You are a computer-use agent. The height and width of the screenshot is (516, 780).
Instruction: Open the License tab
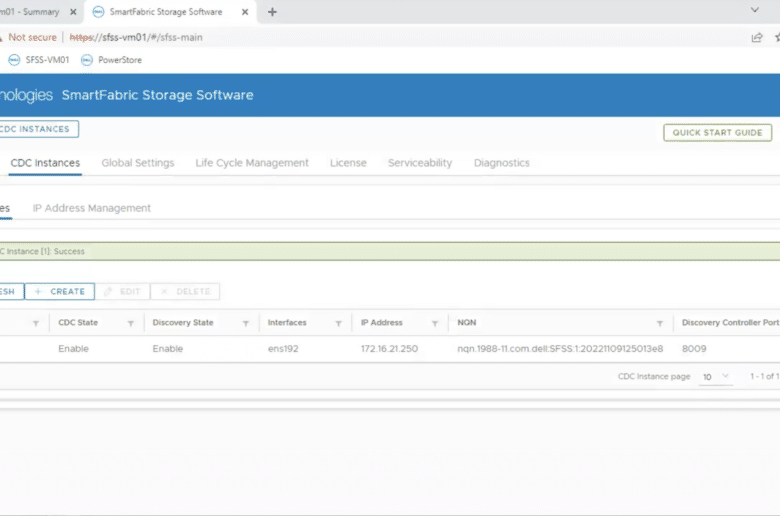(348, 163)
